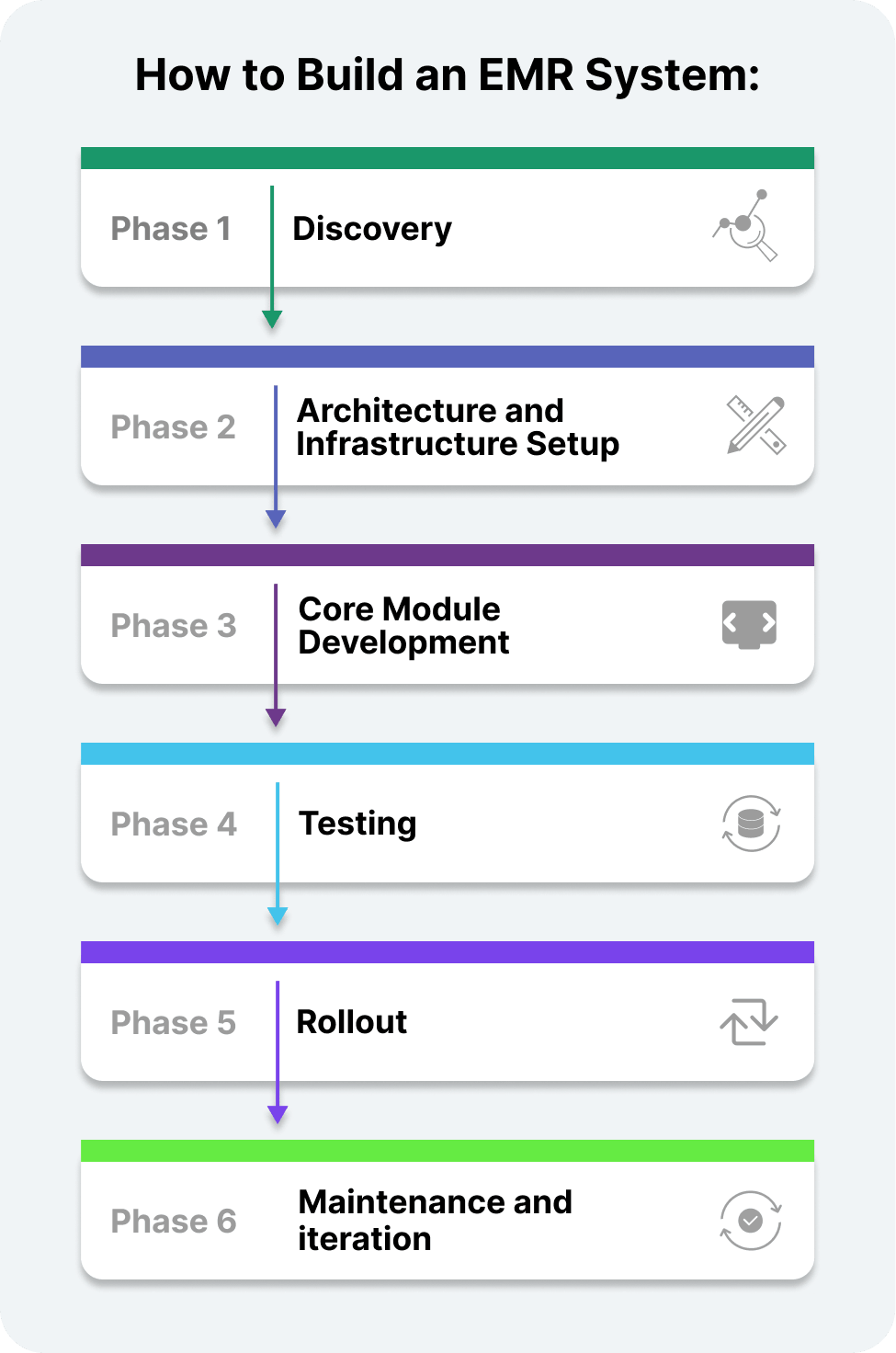This screenshot has height=1353, width=896.
Task: Click the database sync icon in Testing
Action: coord(751,824)
